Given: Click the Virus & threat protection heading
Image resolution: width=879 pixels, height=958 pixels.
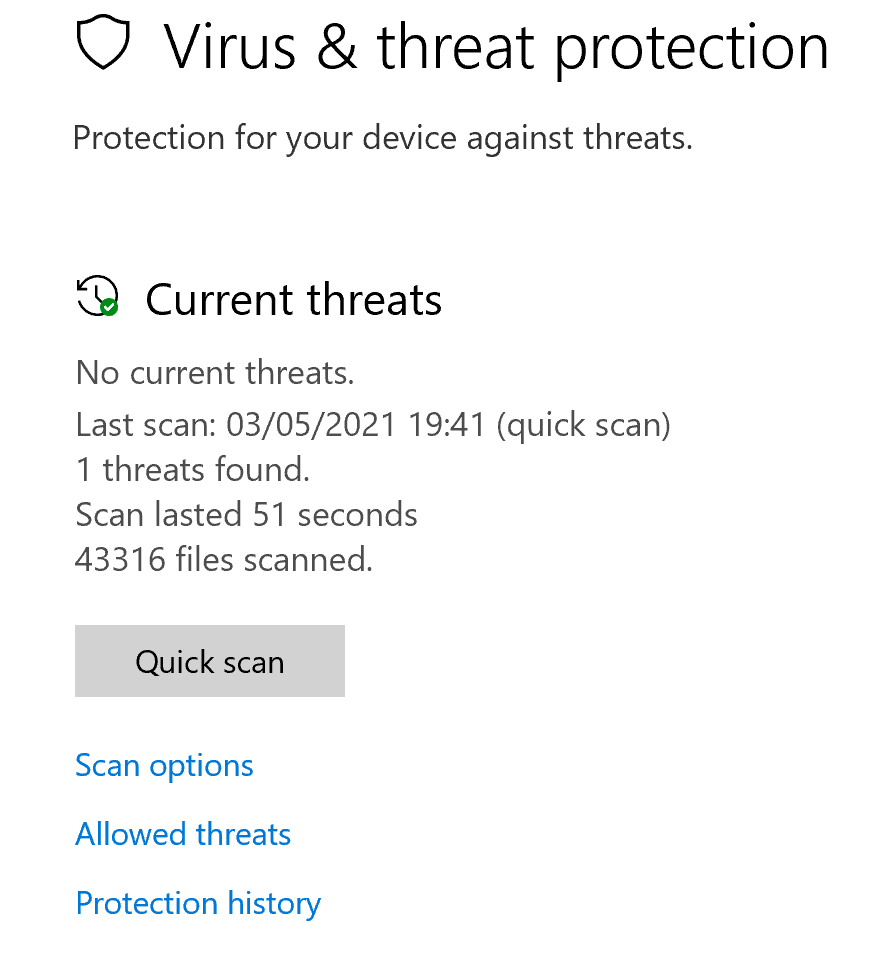Looking at the screenshot, I should 496,46.
